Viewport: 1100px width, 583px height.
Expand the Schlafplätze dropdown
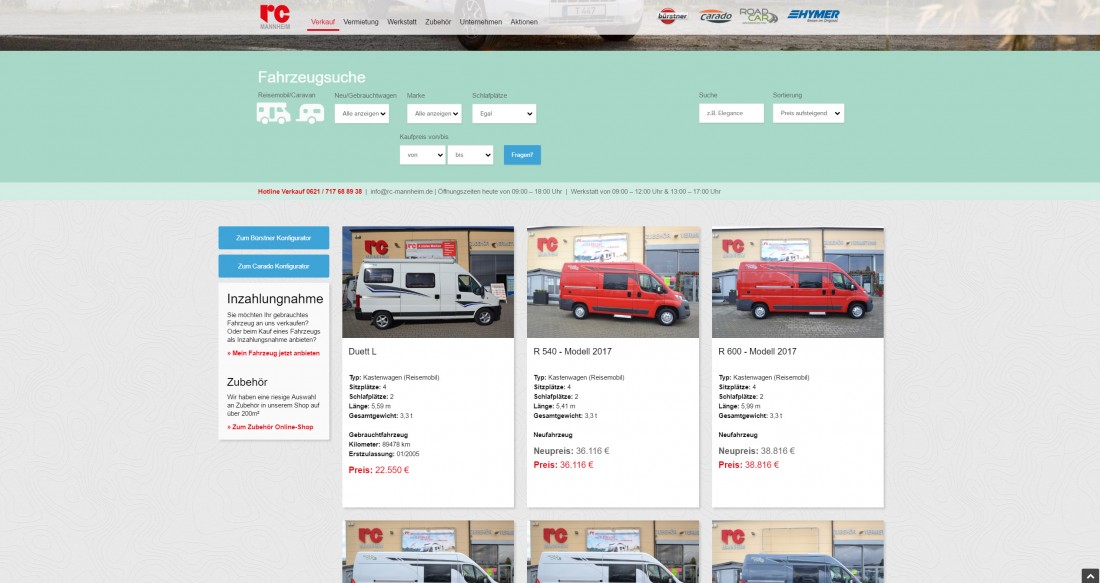[504, 114]
